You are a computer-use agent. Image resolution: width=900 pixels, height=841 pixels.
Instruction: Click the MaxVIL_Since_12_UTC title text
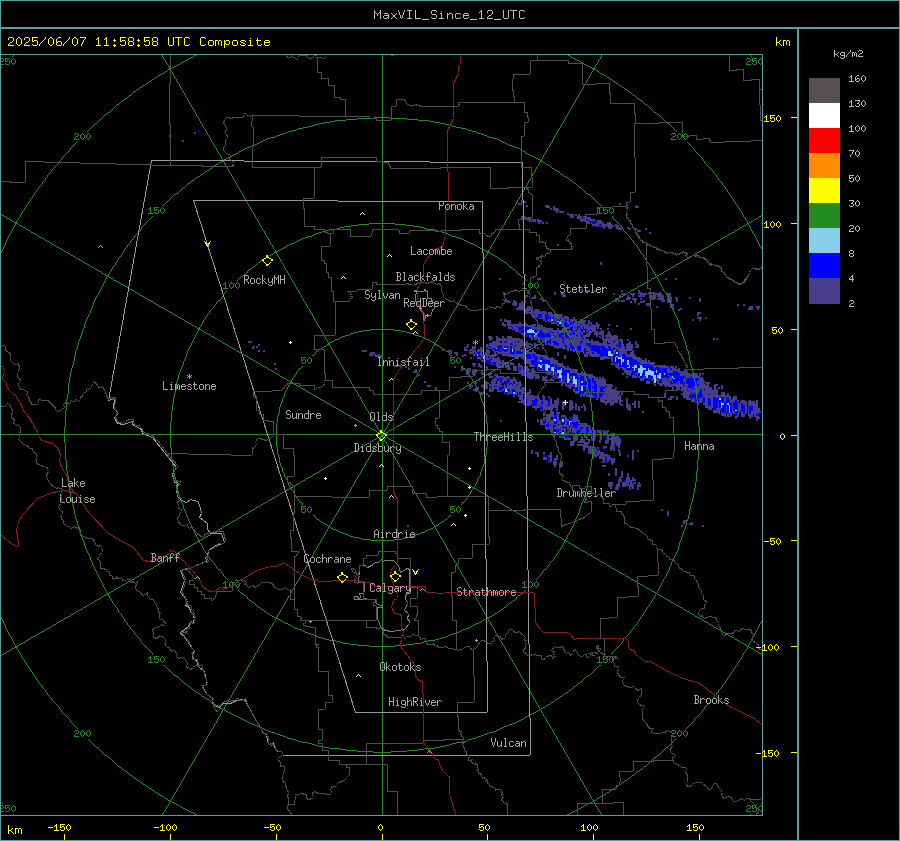(449, 15)
